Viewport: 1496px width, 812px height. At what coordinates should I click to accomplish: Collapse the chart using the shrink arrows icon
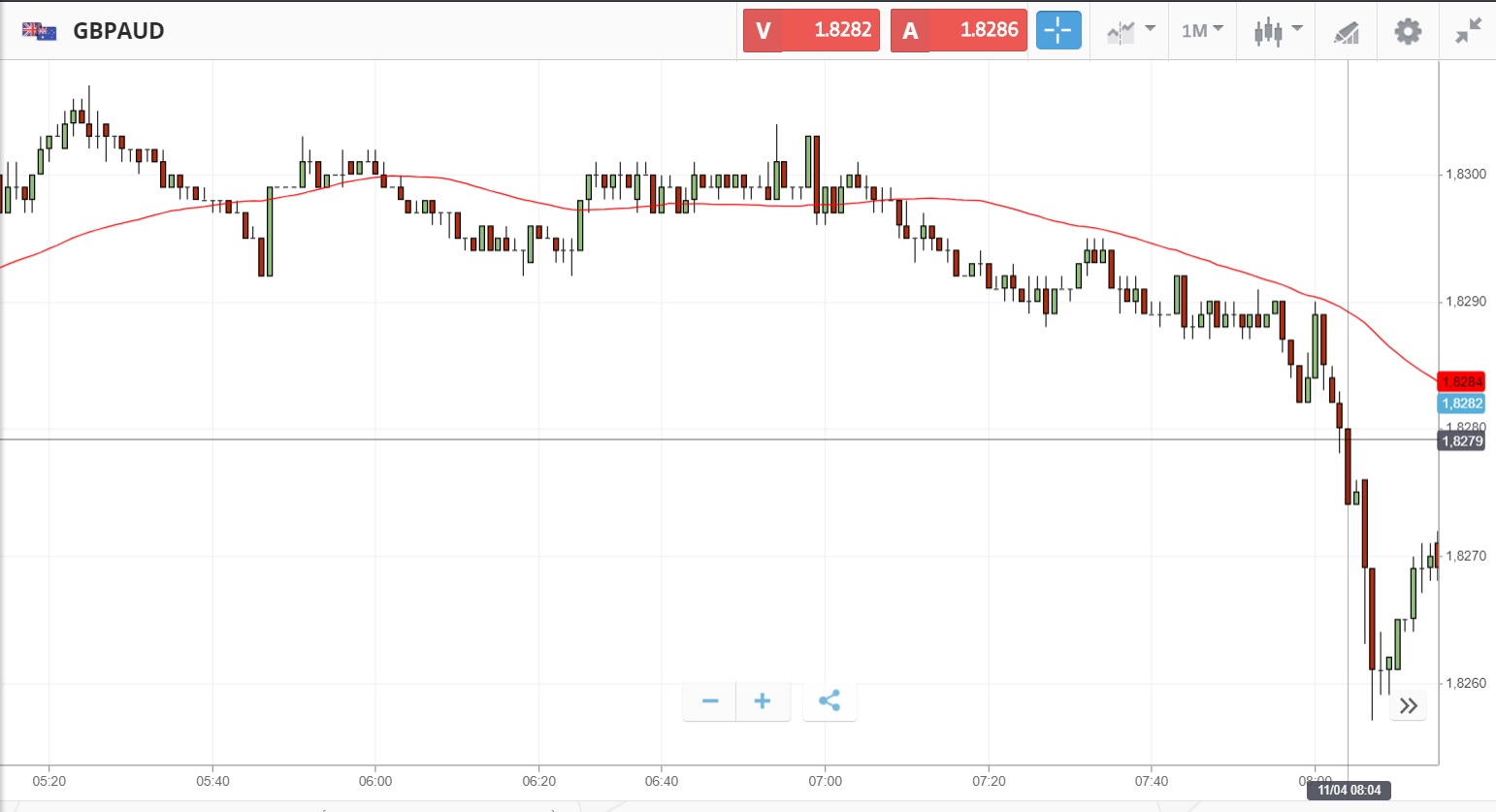1469,31
